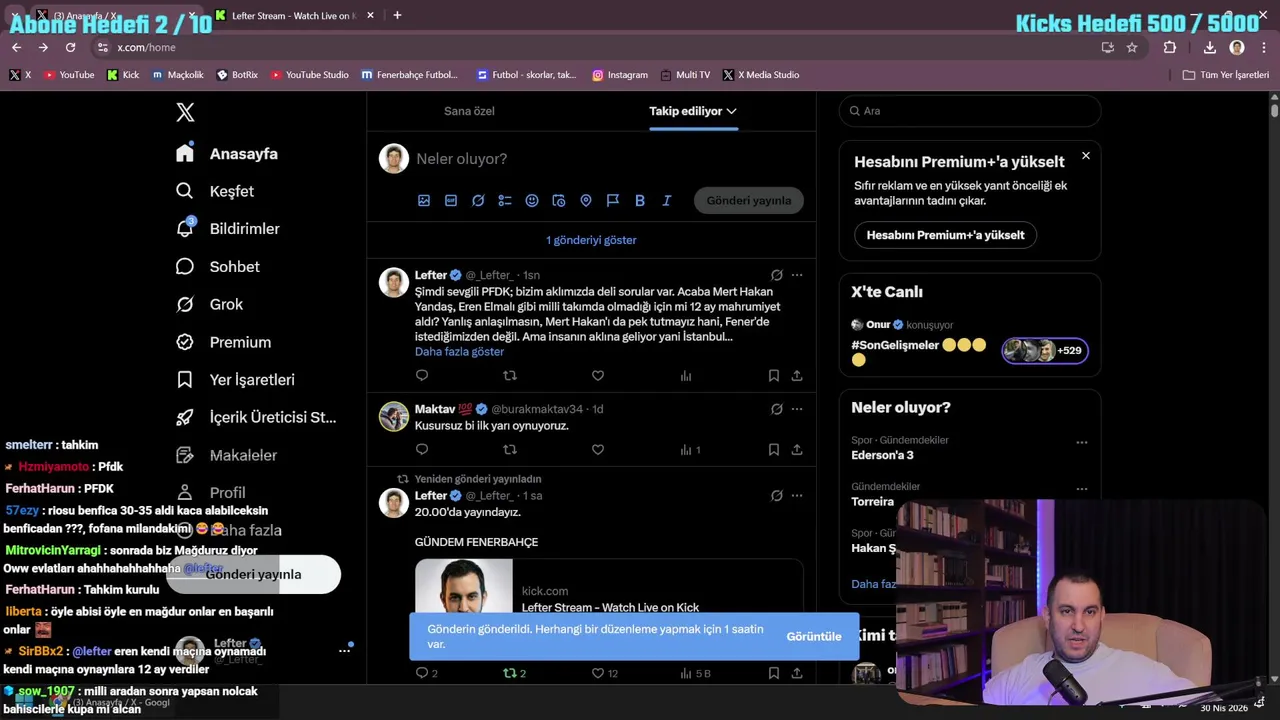Open browser downloads icon
Viewport: 1280px width, 720px height.
click(x=1209, y=47)
